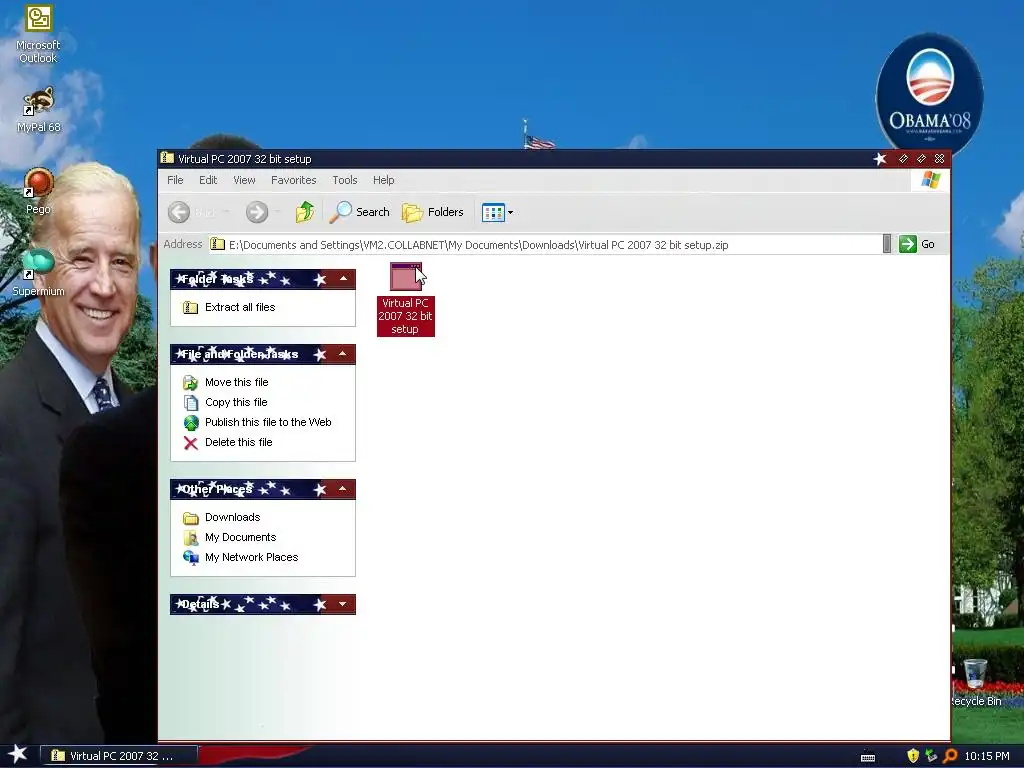Collapse the File and Folder Tasks panel
The image size is (1024, 768).
click(x=343, y=354)
